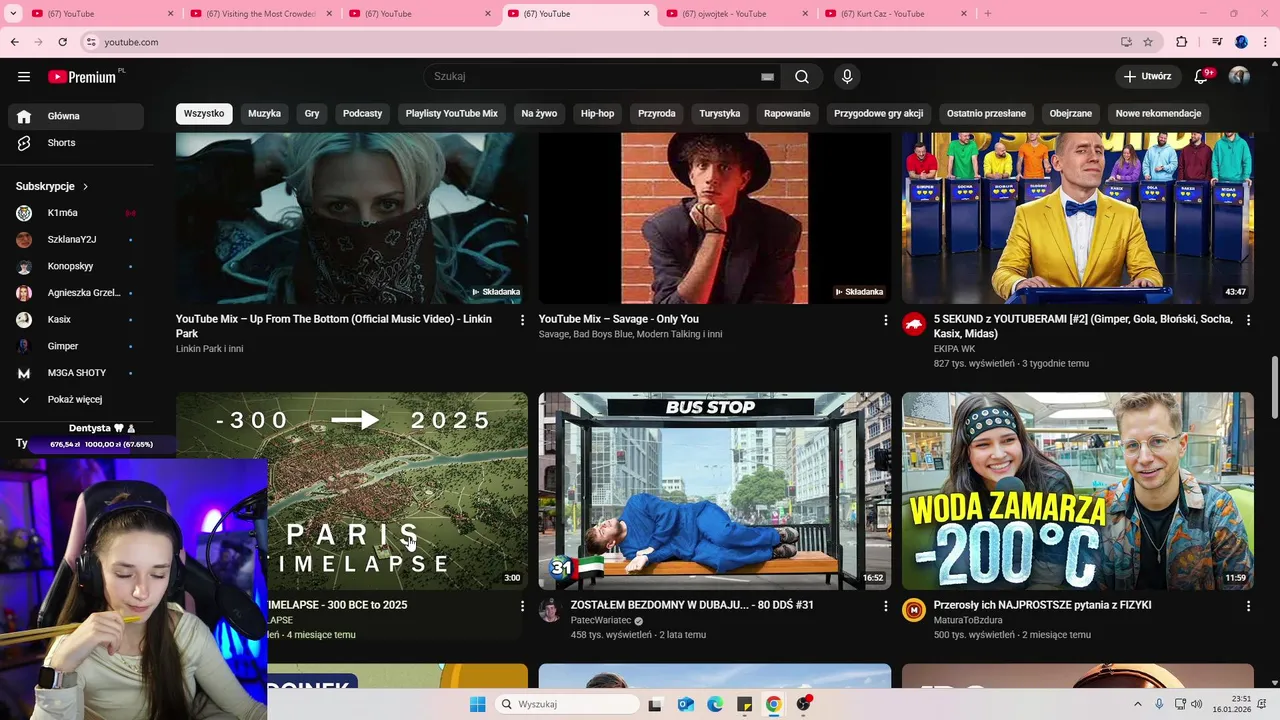Open options for Linkin Park mix
Image resolution: width=1280 pixels, height=720 pixels.
[522, 320]
